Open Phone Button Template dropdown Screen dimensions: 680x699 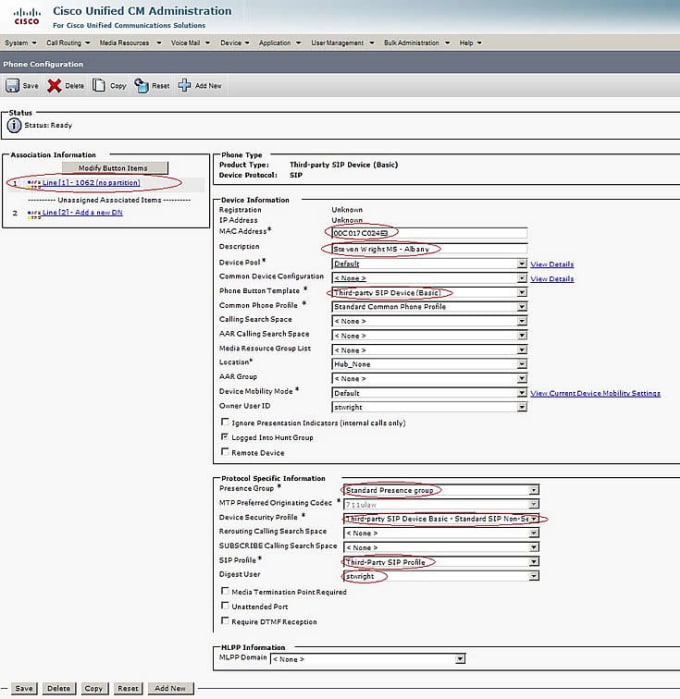point(429,292)
